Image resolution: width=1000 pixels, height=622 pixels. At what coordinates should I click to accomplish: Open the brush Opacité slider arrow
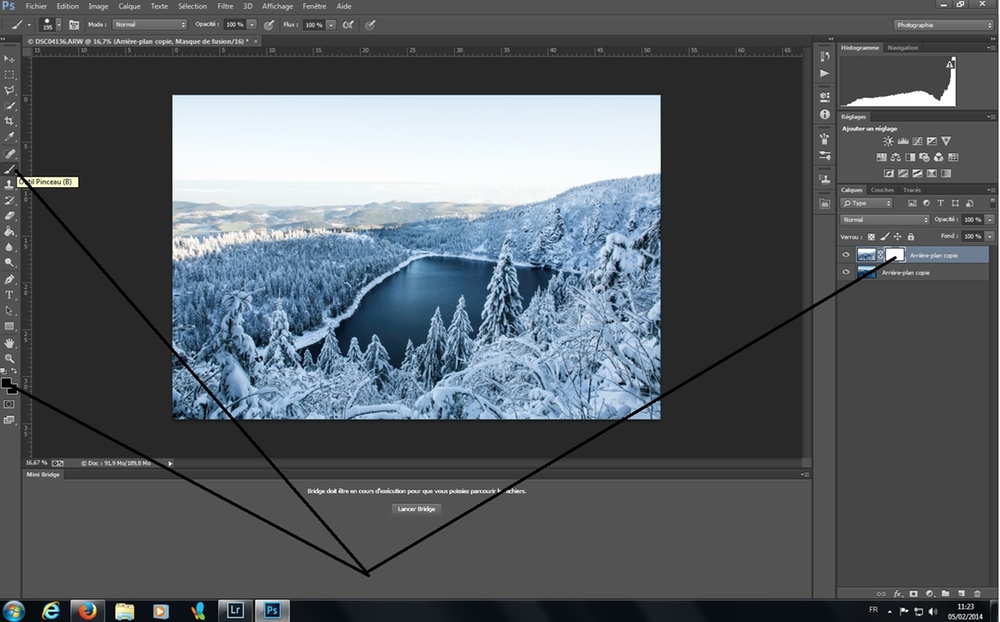coord(252,25)
